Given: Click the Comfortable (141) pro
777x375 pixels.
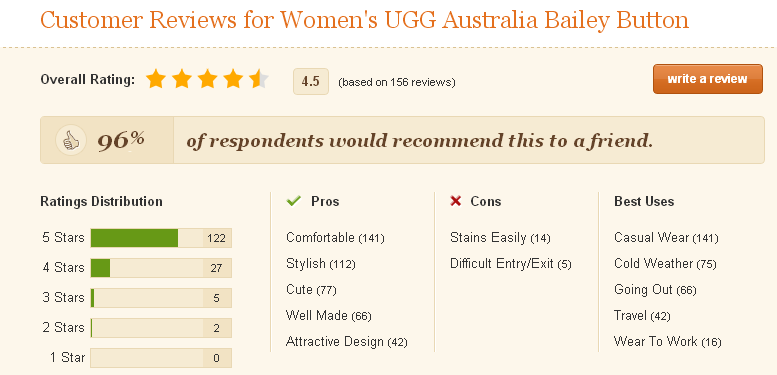Looking at the screenshot, I should (335, 238).
